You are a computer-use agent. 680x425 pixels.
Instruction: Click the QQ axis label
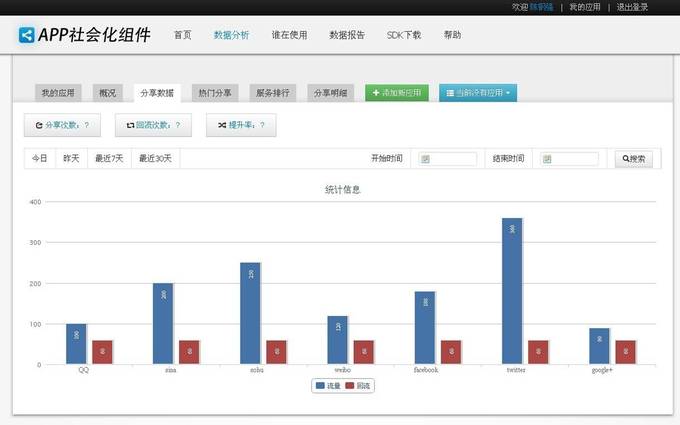84,370
